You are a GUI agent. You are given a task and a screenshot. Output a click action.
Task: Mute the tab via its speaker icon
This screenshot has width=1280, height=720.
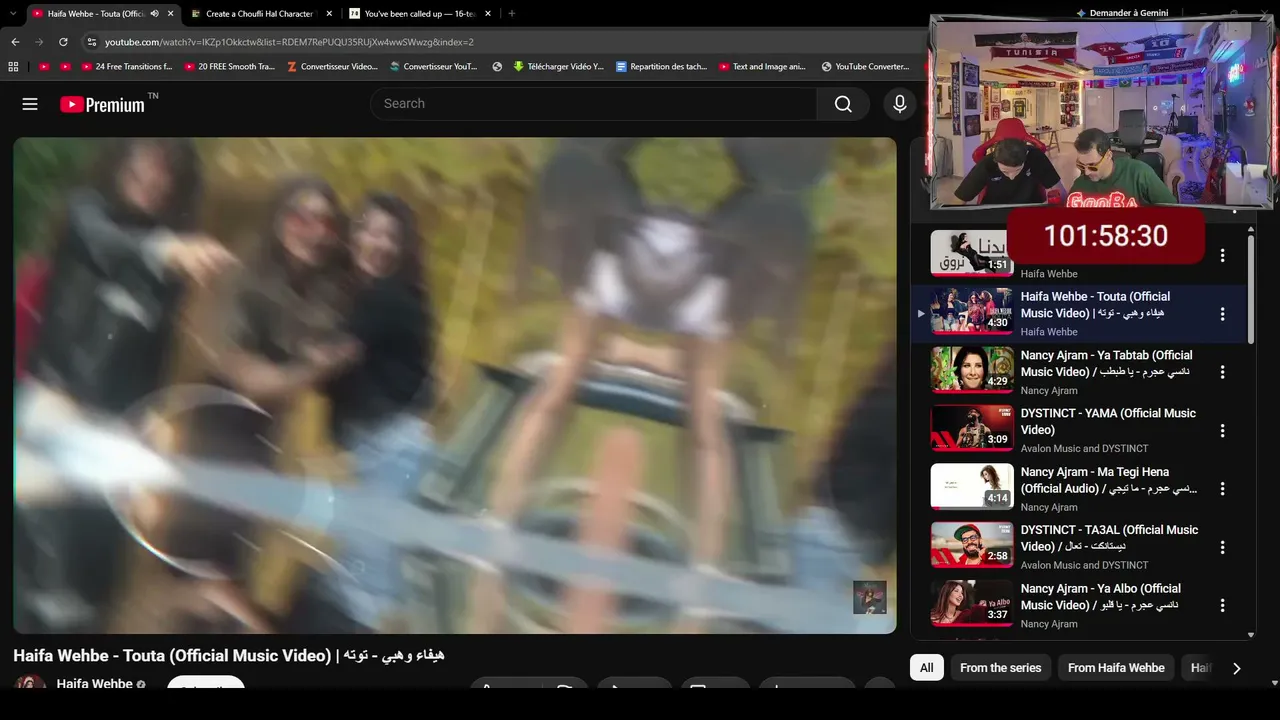coord(154,14)
